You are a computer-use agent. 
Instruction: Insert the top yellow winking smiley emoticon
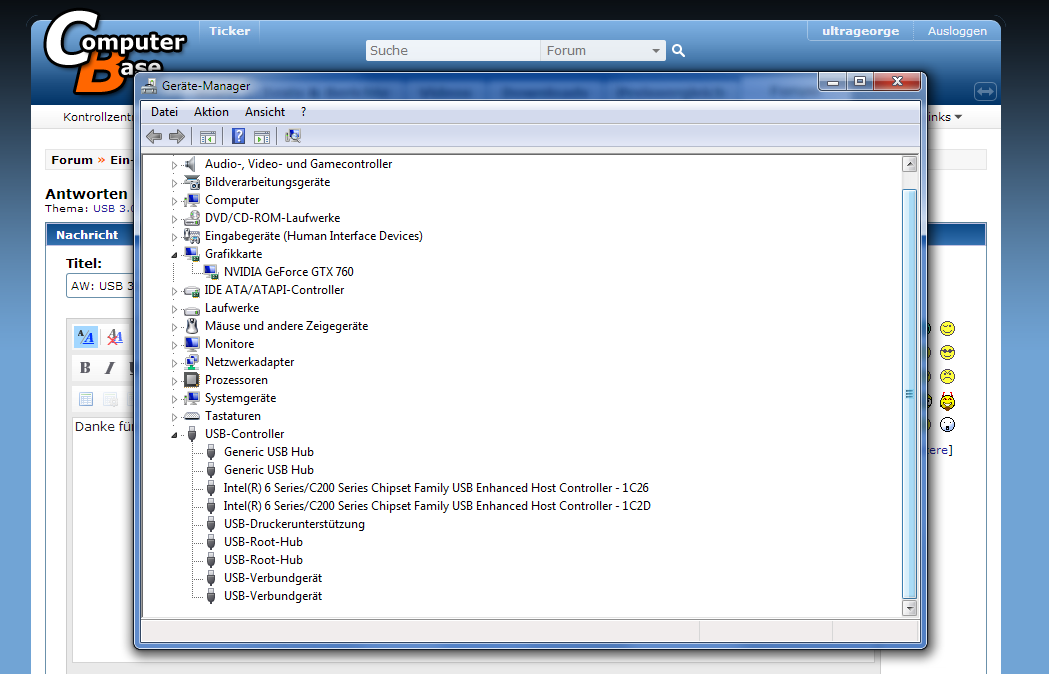[x=947, y=328]
